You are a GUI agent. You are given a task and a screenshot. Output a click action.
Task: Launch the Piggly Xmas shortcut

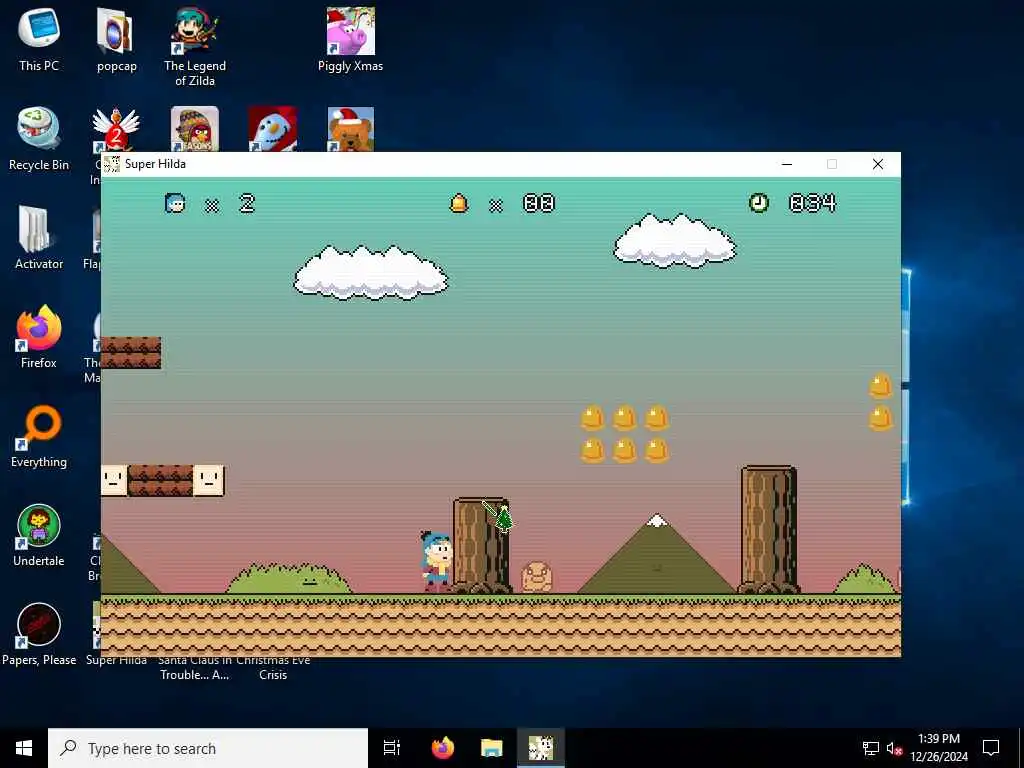(x=351, y=40)
